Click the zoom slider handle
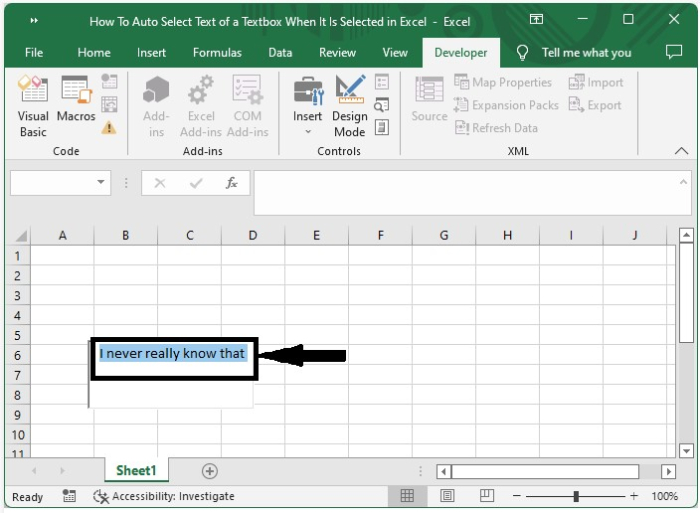 pyautogui.click(x=576, y=496)
